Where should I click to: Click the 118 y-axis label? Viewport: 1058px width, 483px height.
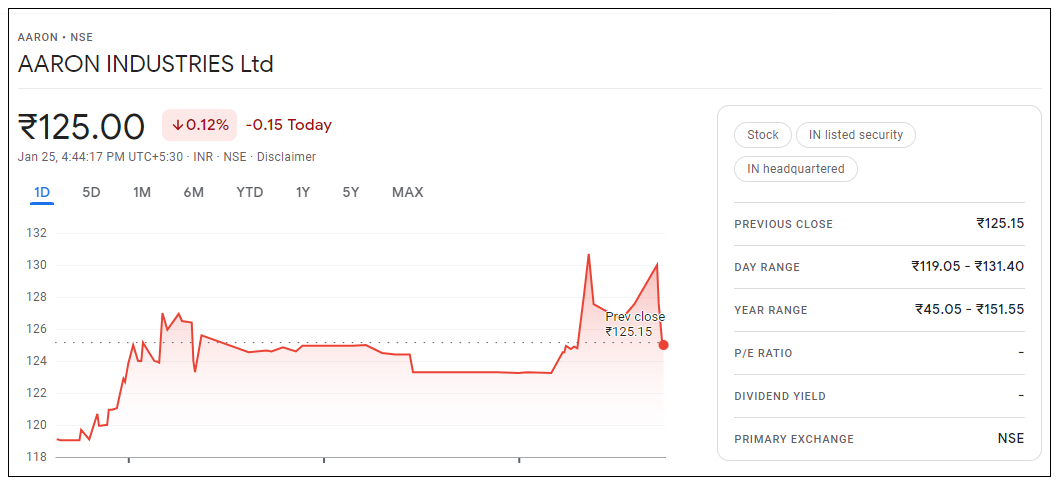point(38,457)
